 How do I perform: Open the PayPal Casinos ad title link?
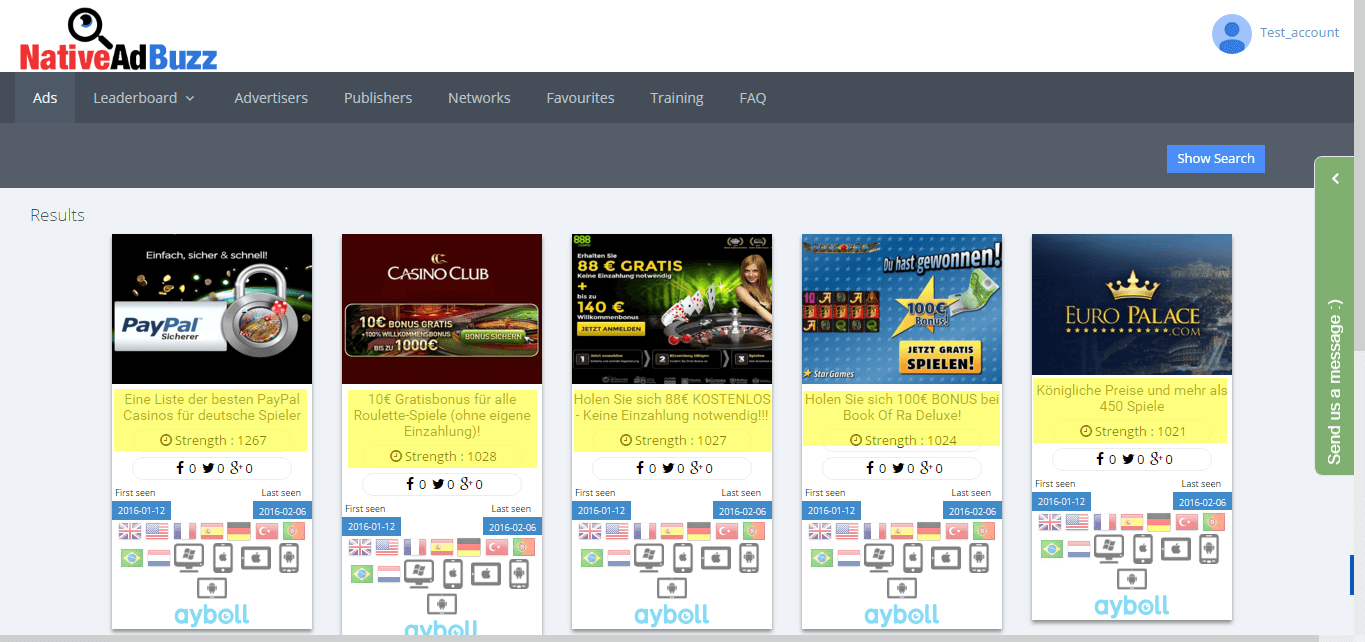click(212, 407)
